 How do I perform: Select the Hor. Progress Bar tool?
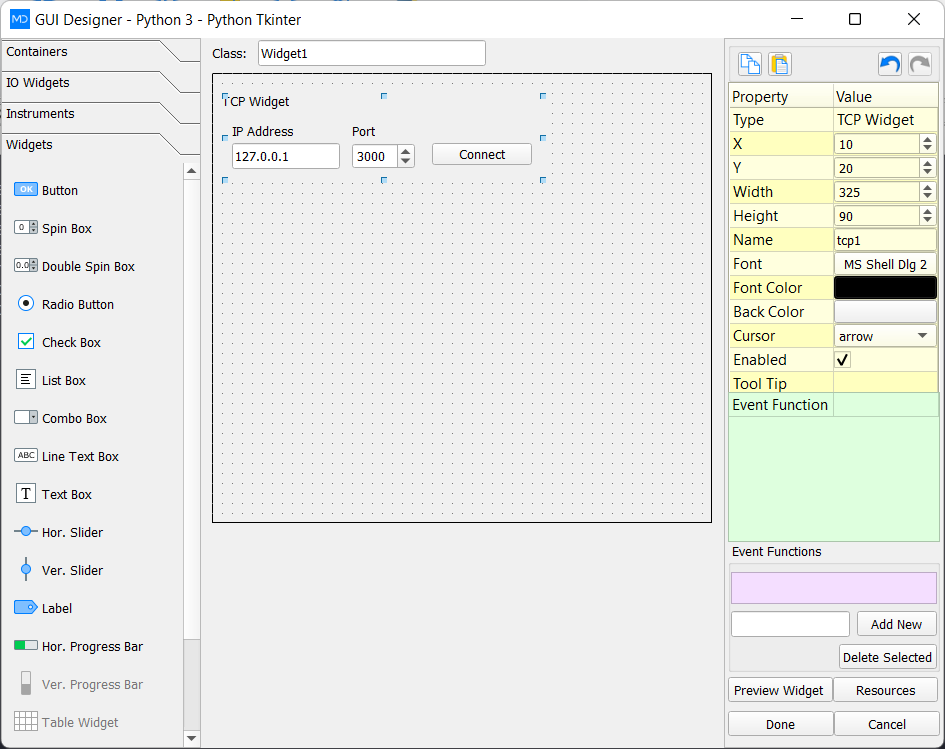click(x=90, y=646)
